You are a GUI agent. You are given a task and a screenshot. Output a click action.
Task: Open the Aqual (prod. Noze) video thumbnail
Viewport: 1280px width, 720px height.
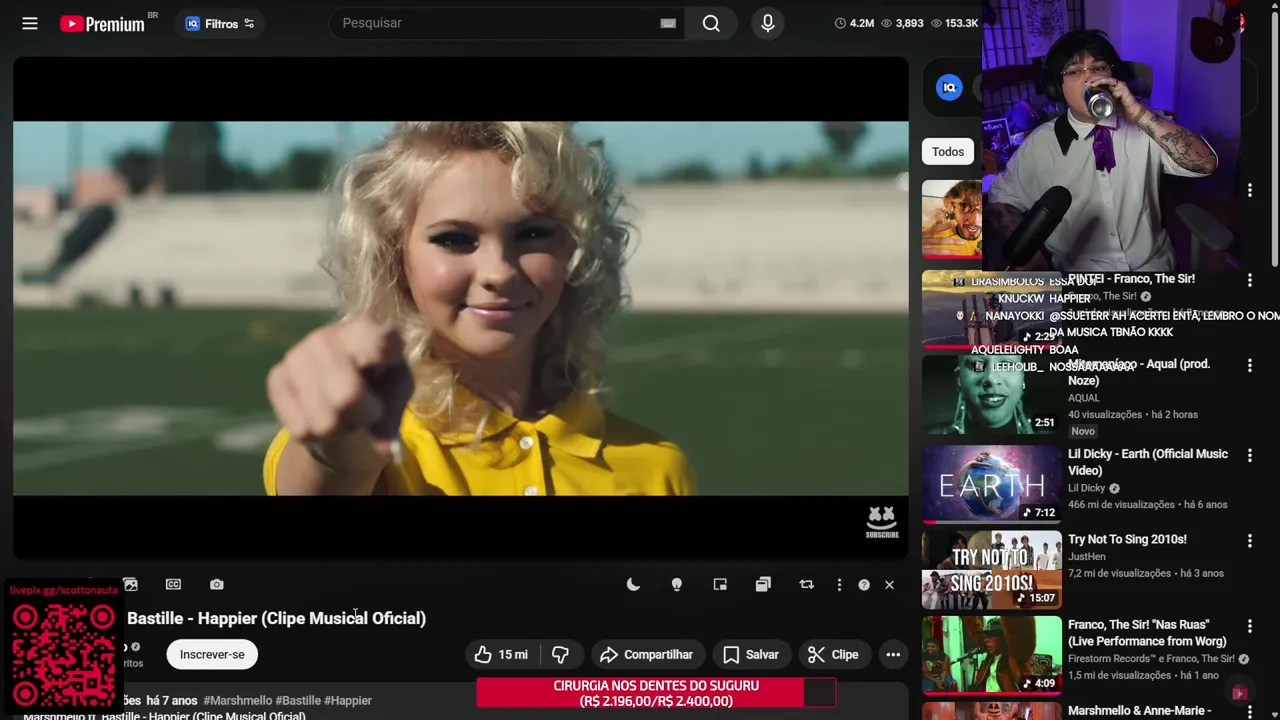coord(991,396)
